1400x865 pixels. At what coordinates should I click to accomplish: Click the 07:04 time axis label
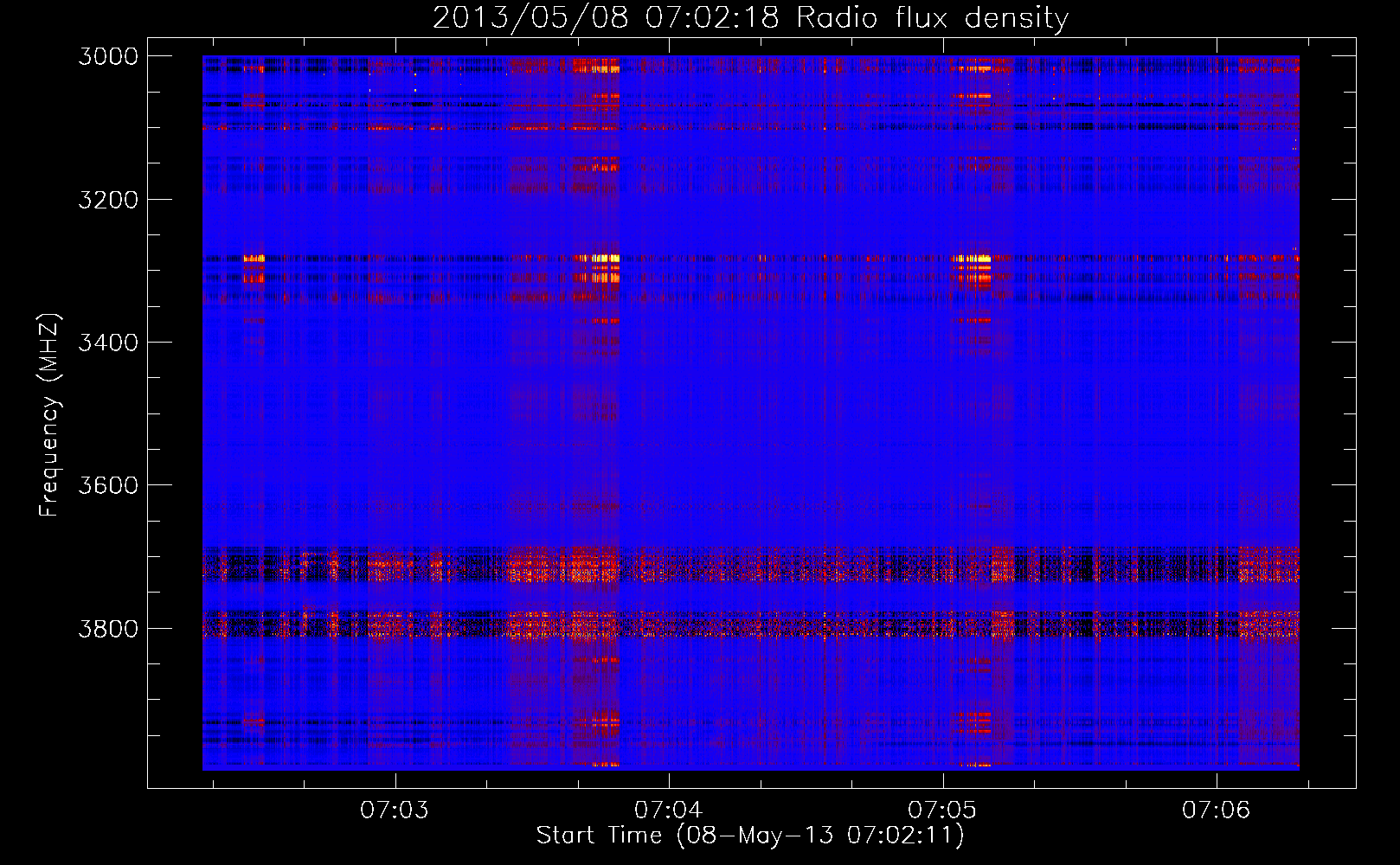pos(668,810)
